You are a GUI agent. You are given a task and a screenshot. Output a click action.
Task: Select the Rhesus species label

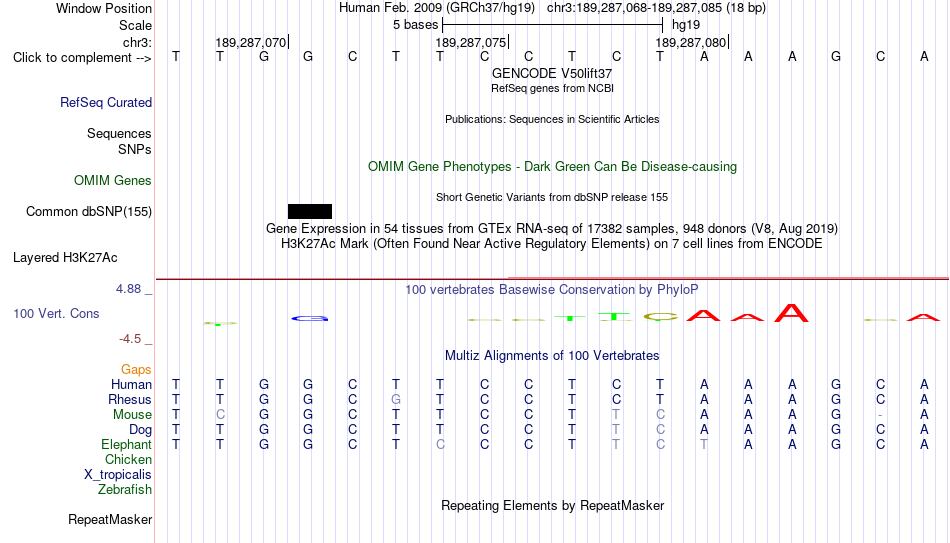click(x=130, y=399)
